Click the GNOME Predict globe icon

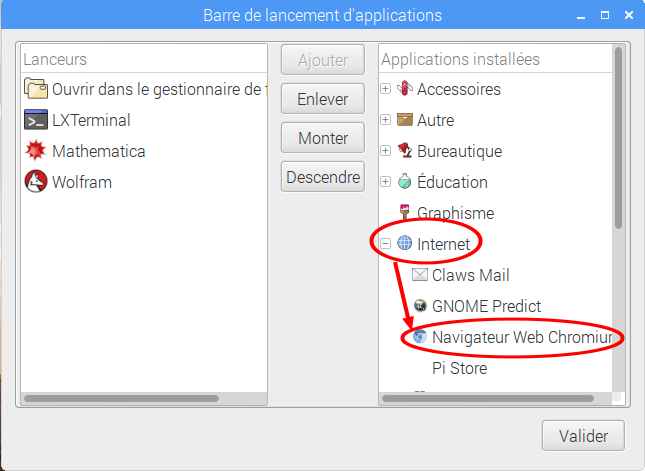point(420,306)
